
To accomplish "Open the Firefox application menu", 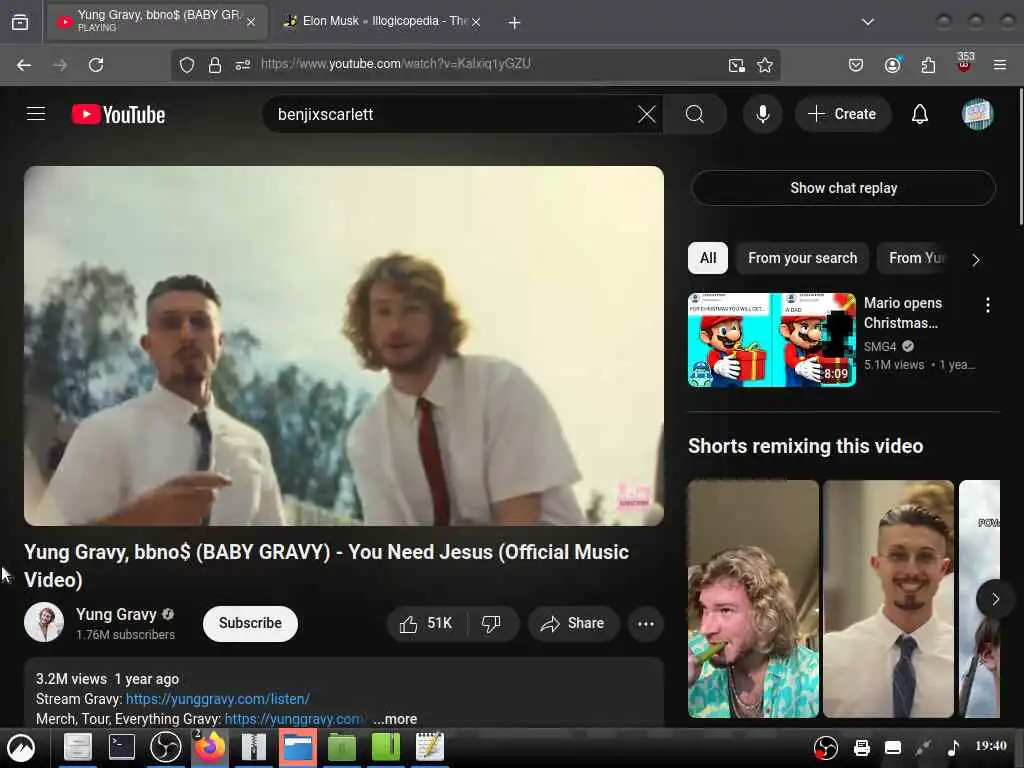I will click(1000, 65).
